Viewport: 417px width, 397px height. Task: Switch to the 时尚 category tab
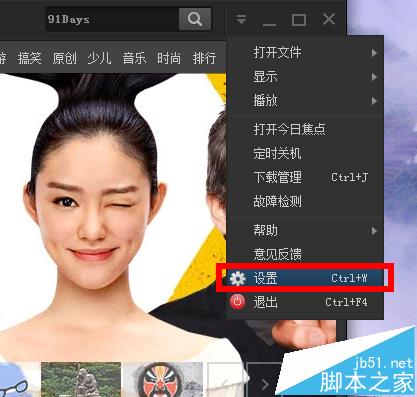pos(169,58)
